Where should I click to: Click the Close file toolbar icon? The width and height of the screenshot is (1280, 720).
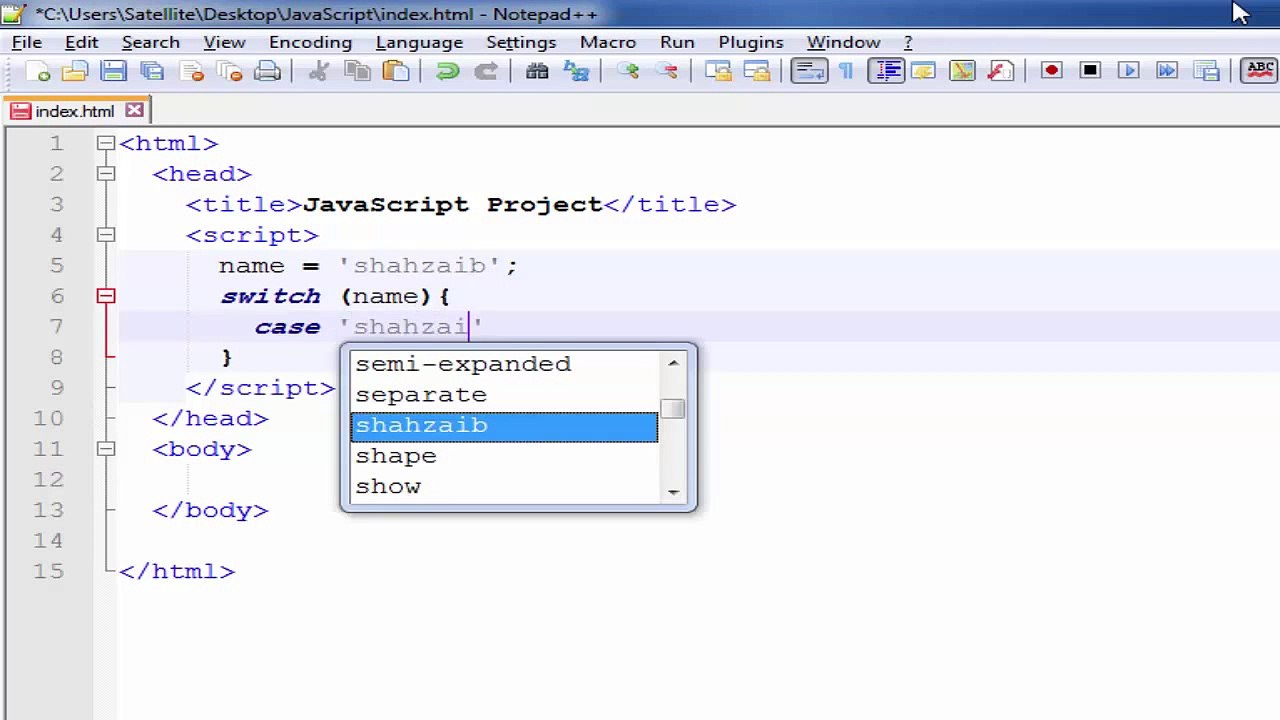coord(191,71)
